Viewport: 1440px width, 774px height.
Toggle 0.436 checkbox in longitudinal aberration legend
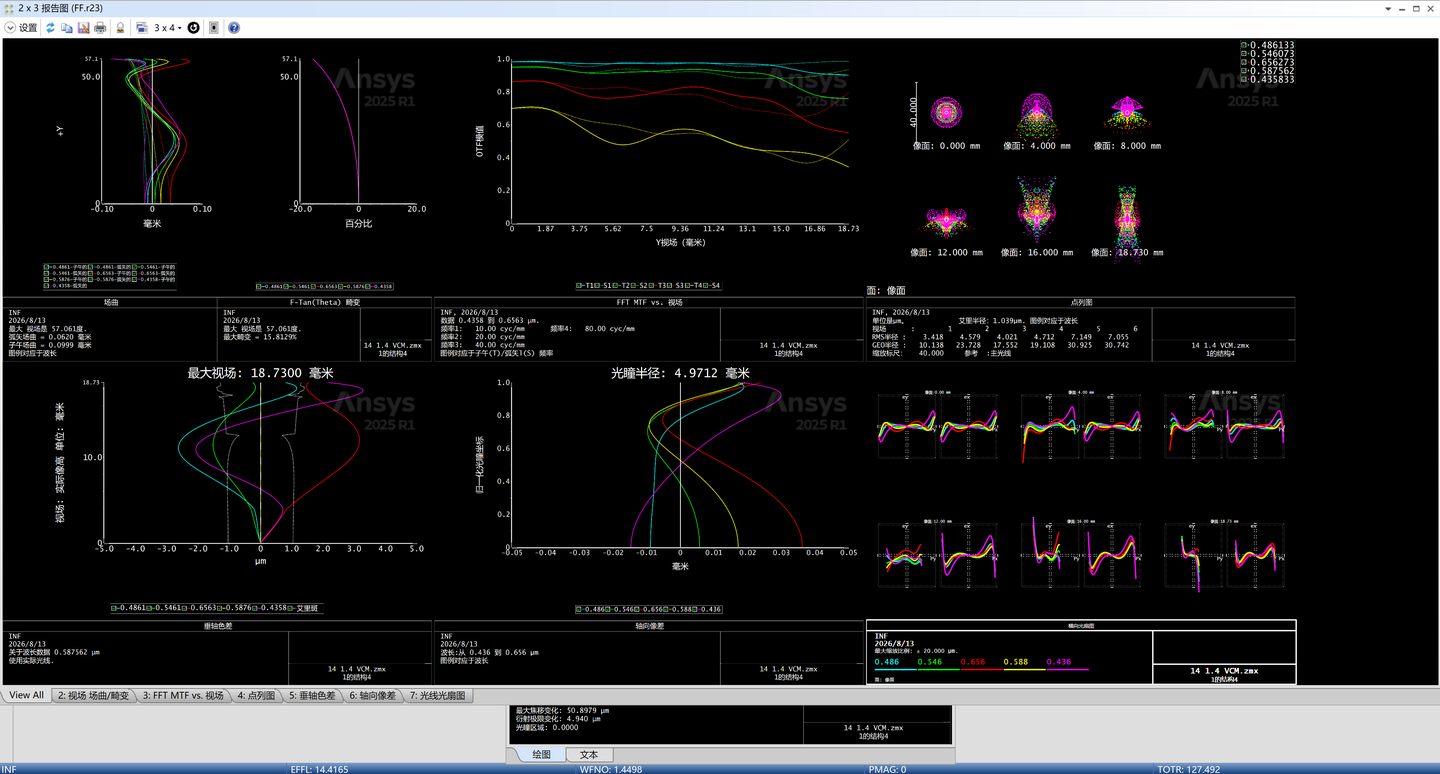click(x=697, y=609)
